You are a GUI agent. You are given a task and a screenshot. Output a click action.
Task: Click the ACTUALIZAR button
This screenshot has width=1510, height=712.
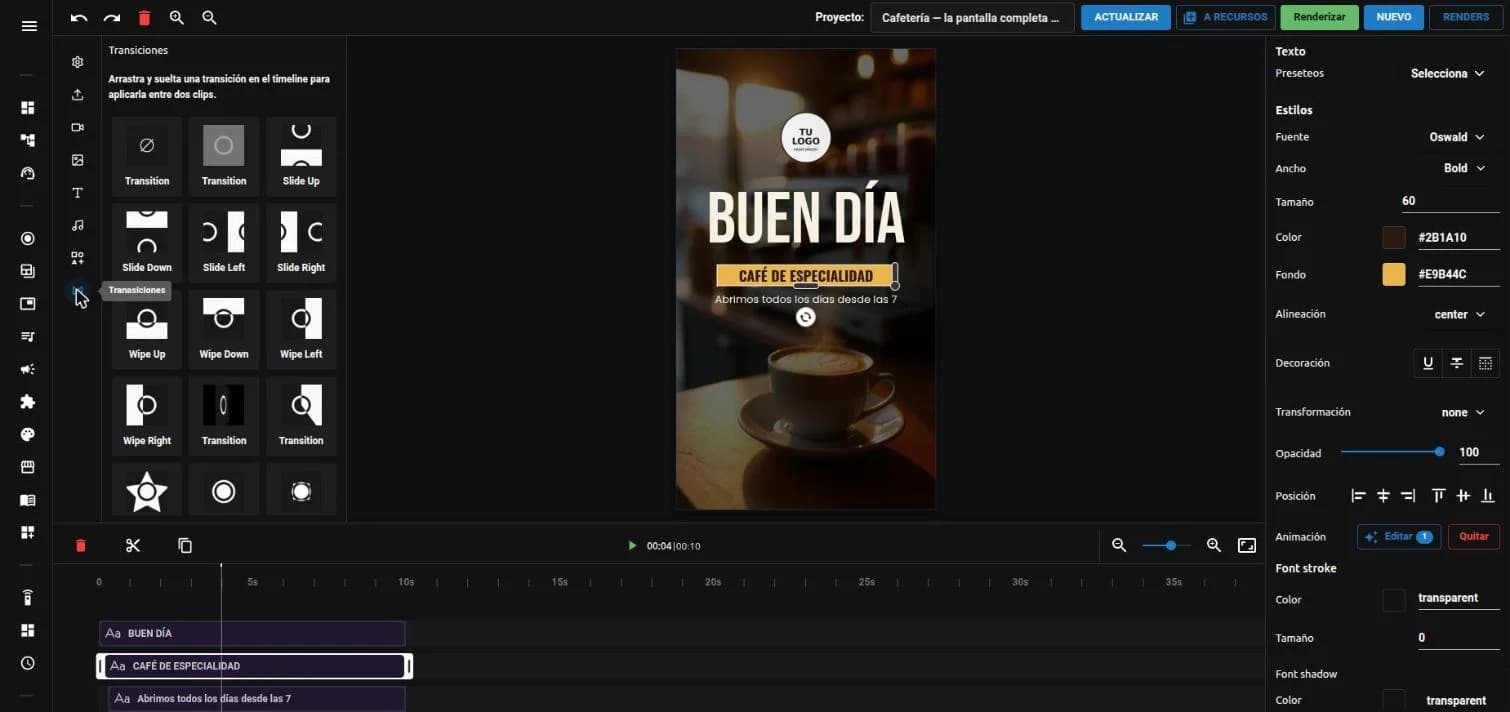[x=1126, y=18]
